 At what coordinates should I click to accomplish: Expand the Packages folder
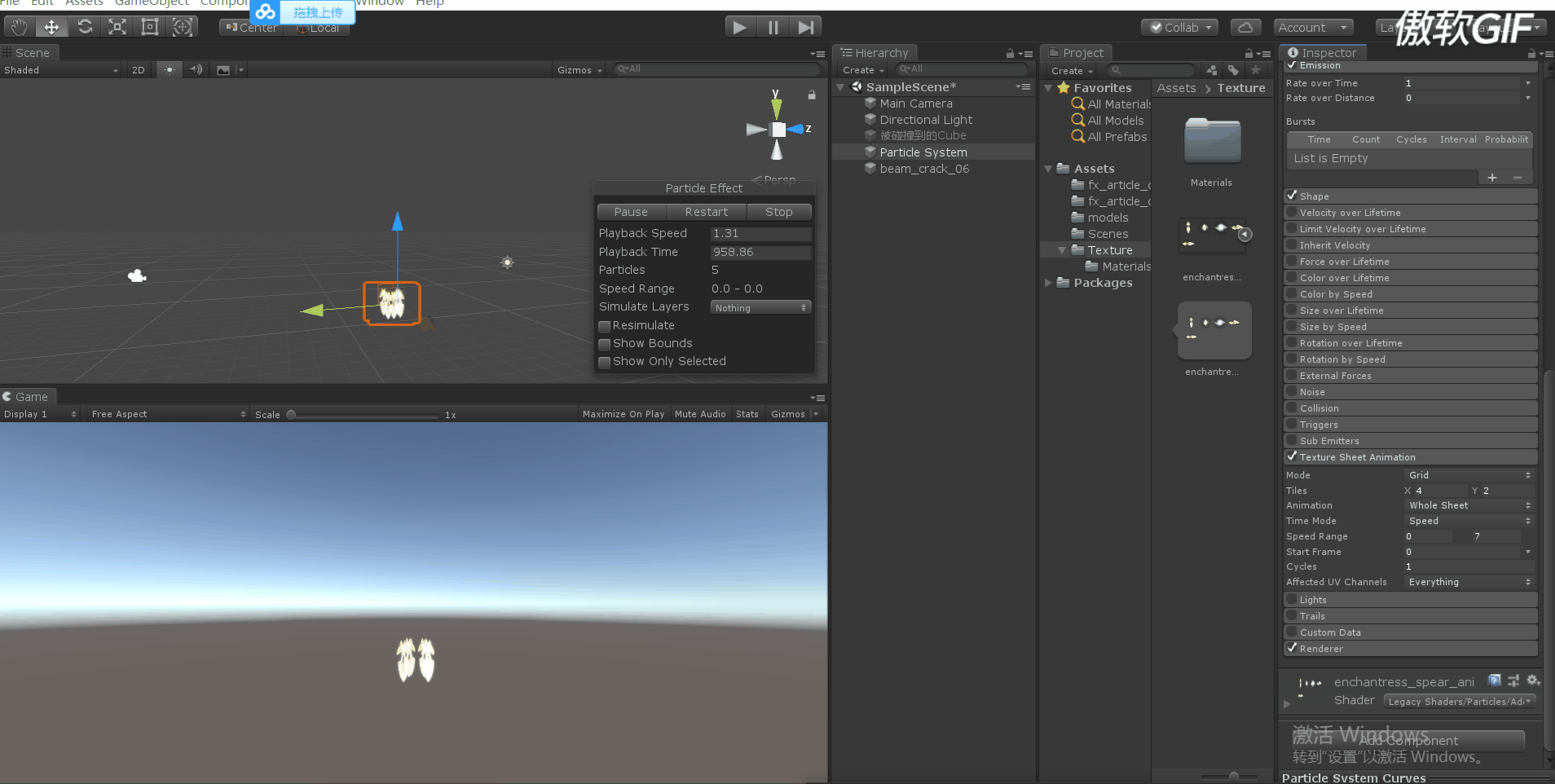pos(1049,283)
